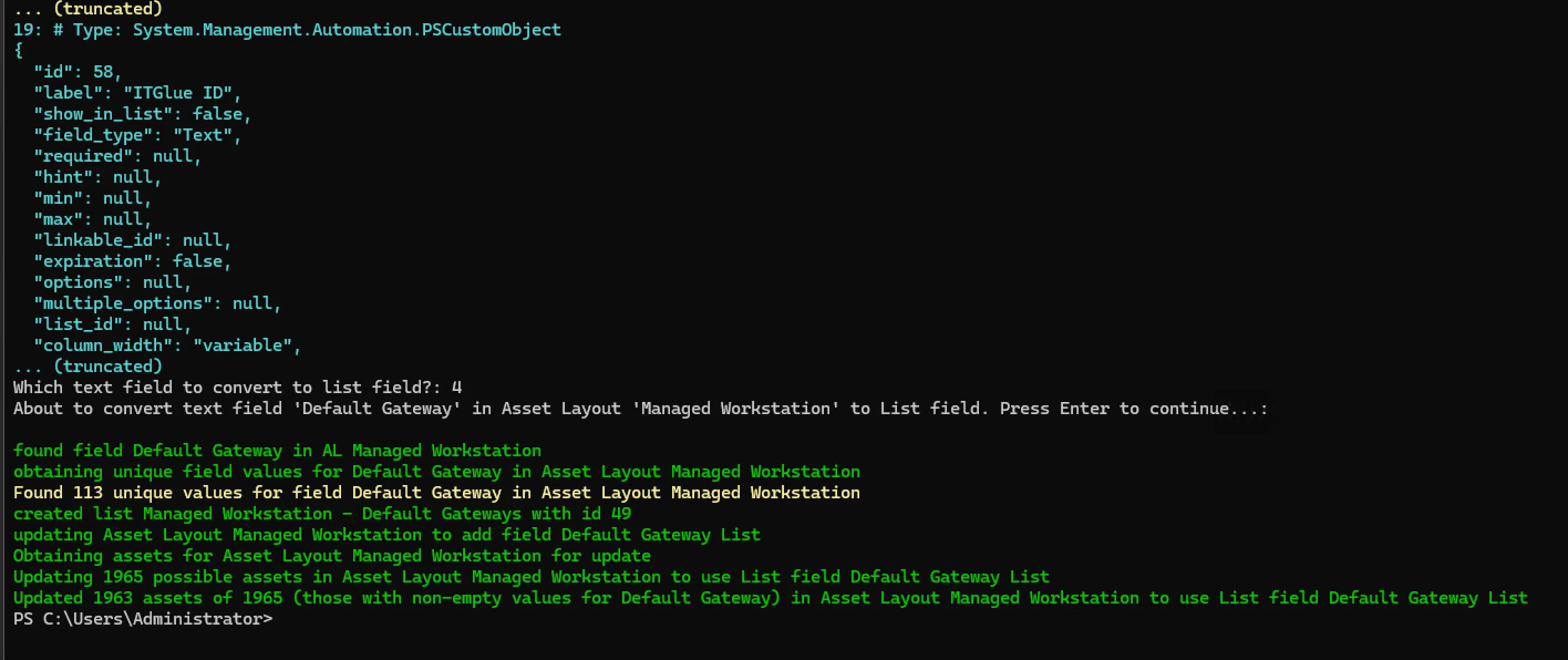The image size is (1568, 660).
Task: Click the 'created list' with id 49 line
Action: (322, 514)
